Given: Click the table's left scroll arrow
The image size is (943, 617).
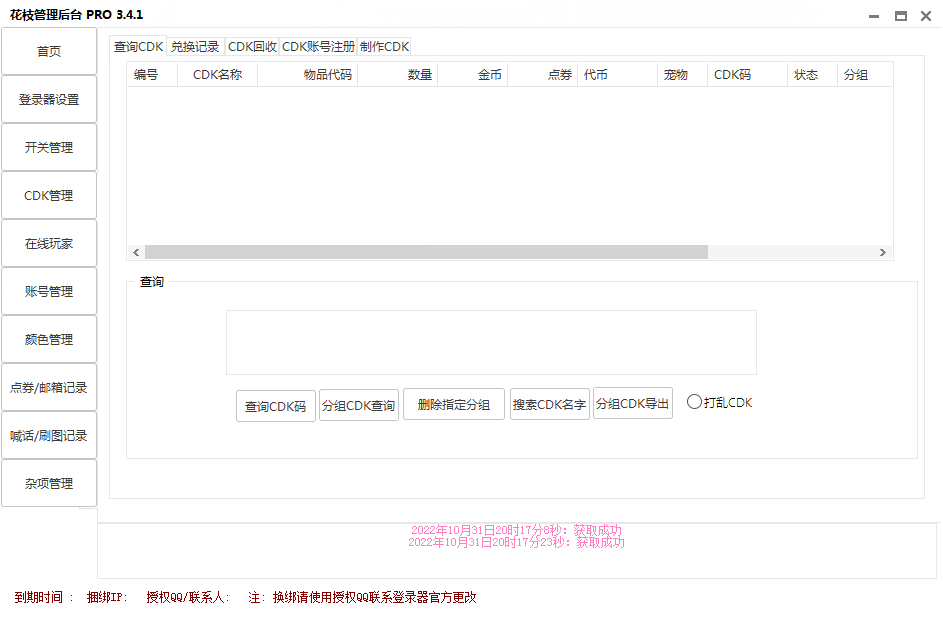Looking at the screenshot, I should coord(136,252).
